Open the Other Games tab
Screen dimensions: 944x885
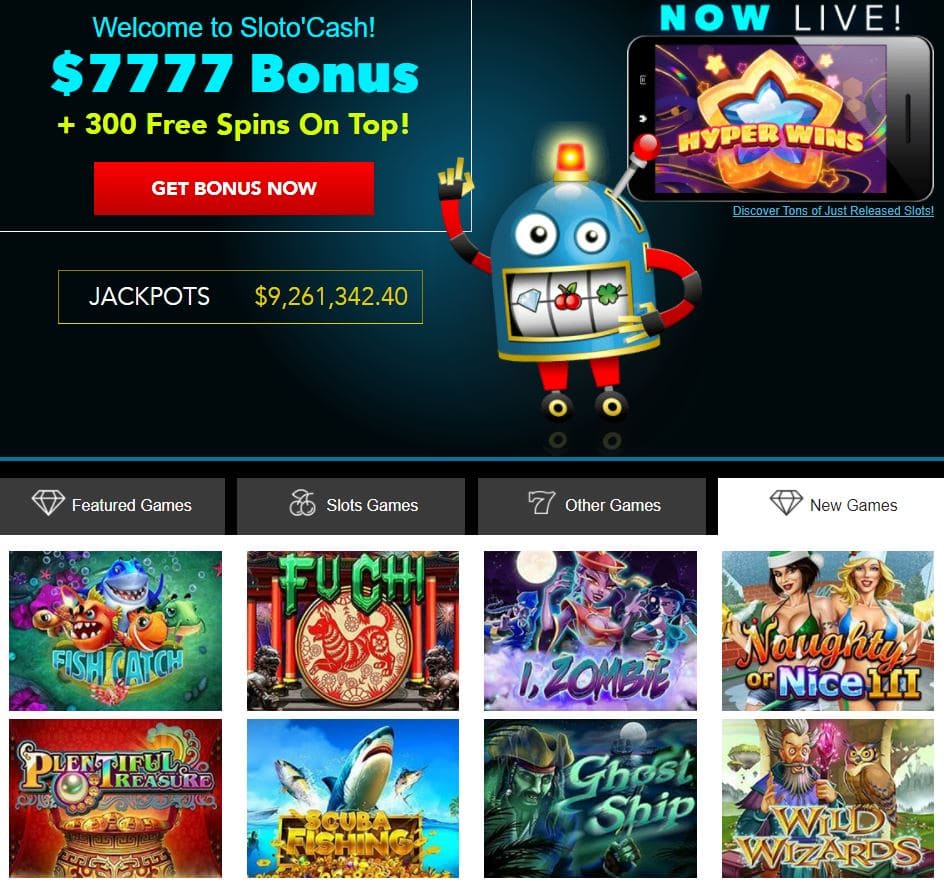coord(592,506)
